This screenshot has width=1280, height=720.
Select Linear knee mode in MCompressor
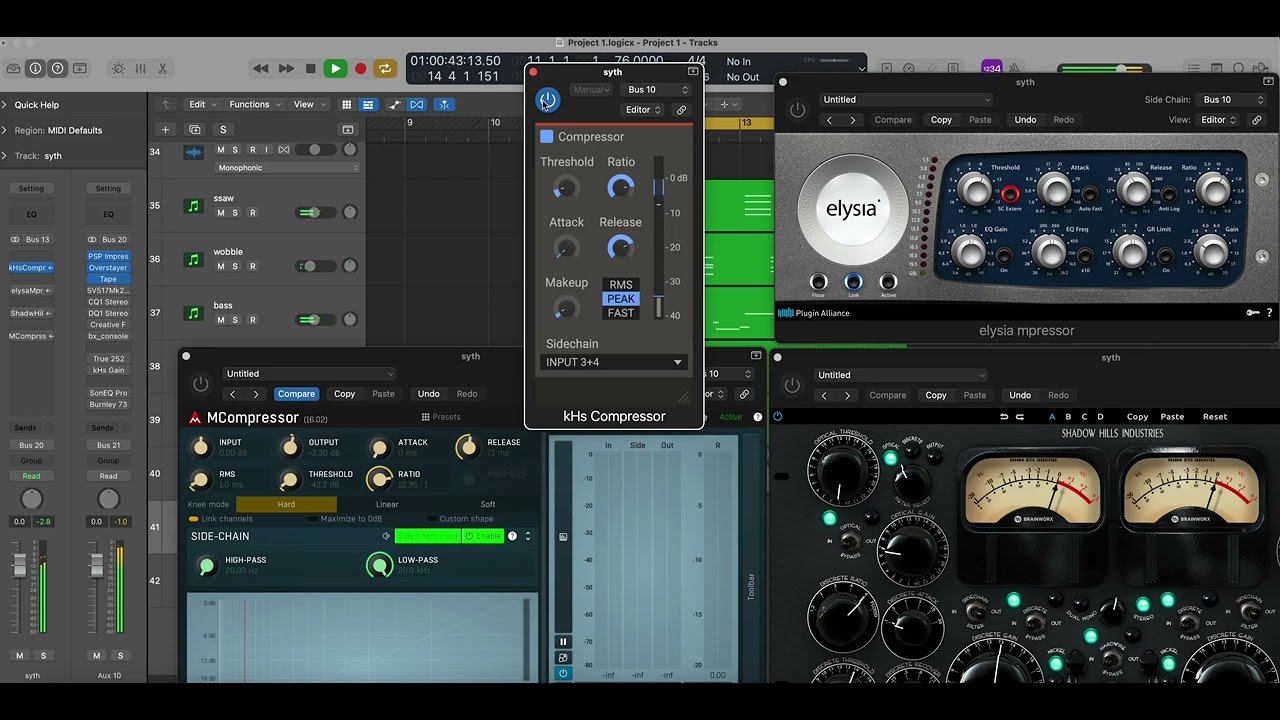point(387,505)
